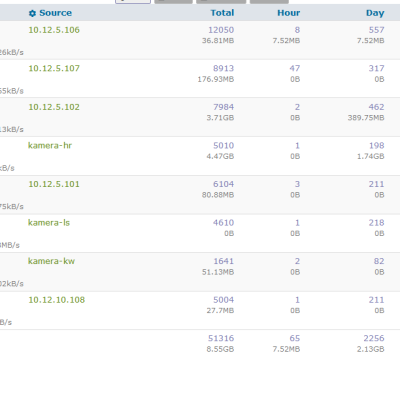Open source 10.12.5.101
This screenshot has width=400, height=400.
point(54,184)
